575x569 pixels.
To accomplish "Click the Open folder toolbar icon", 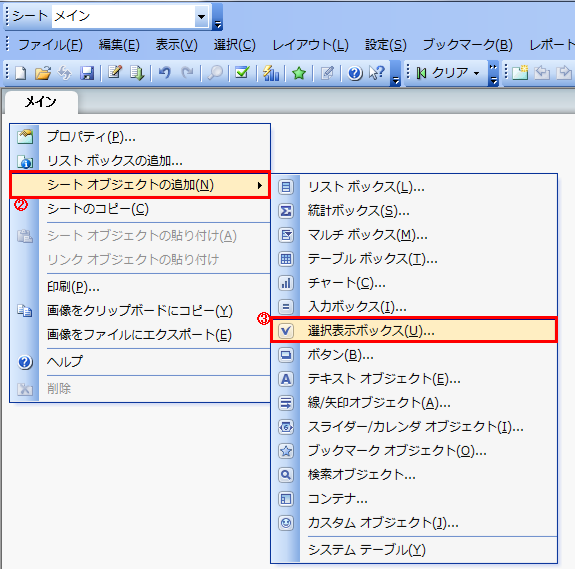I will (43, 73).
